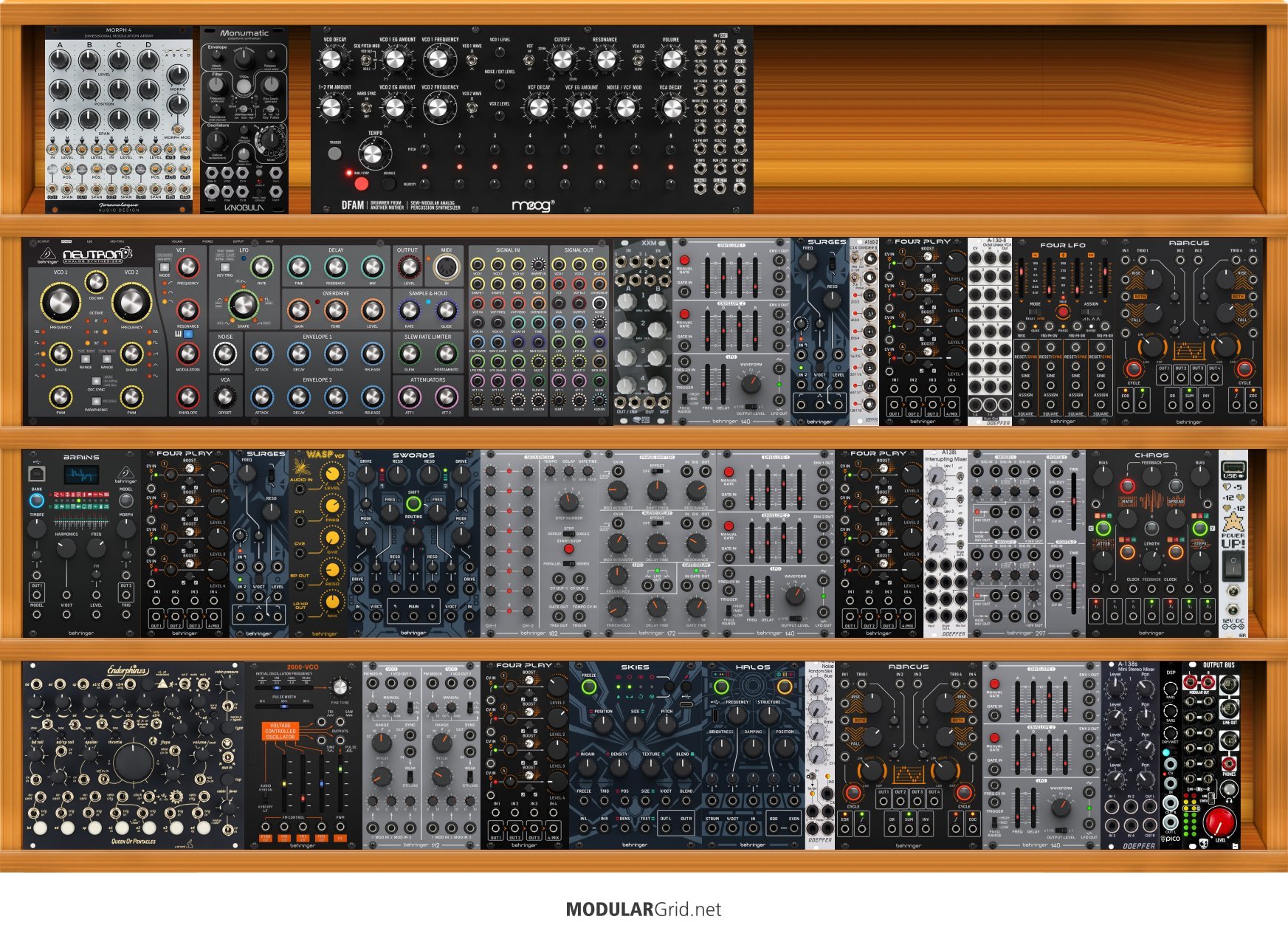Click the DFAM Volume knob
Screen dimensions: 1288x925
pyautogui.click(x=671, y=61)
